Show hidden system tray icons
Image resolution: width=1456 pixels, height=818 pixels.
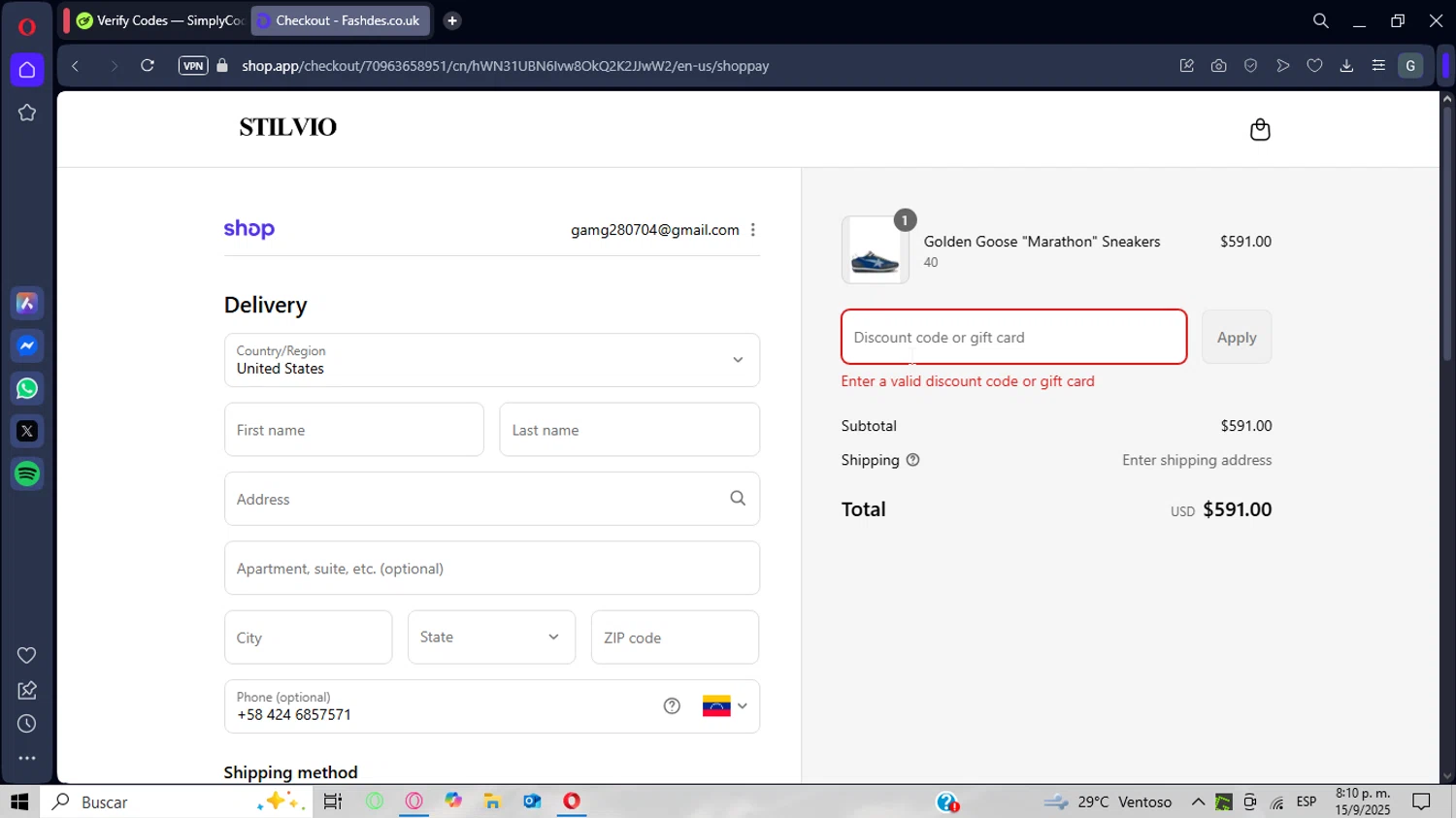coord(1198,802)
